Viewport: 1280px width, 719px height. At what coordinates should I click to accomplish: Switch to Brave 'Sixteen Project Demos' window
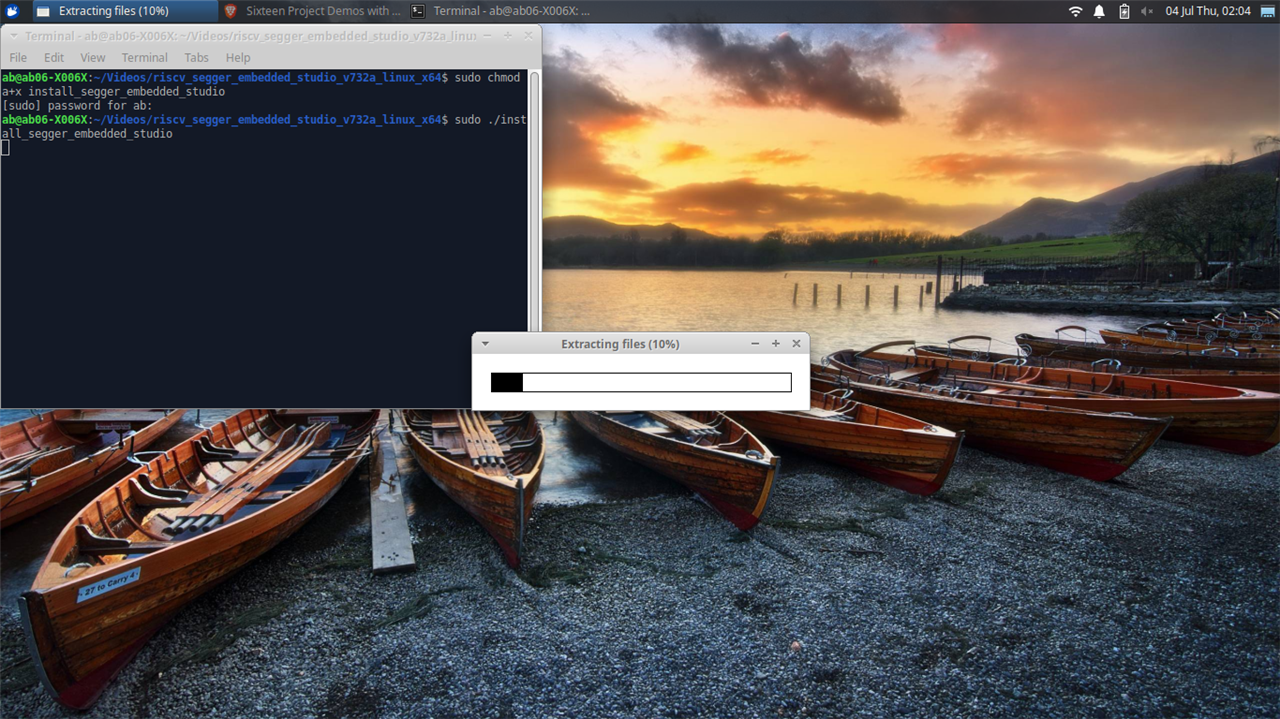point(312,11)
